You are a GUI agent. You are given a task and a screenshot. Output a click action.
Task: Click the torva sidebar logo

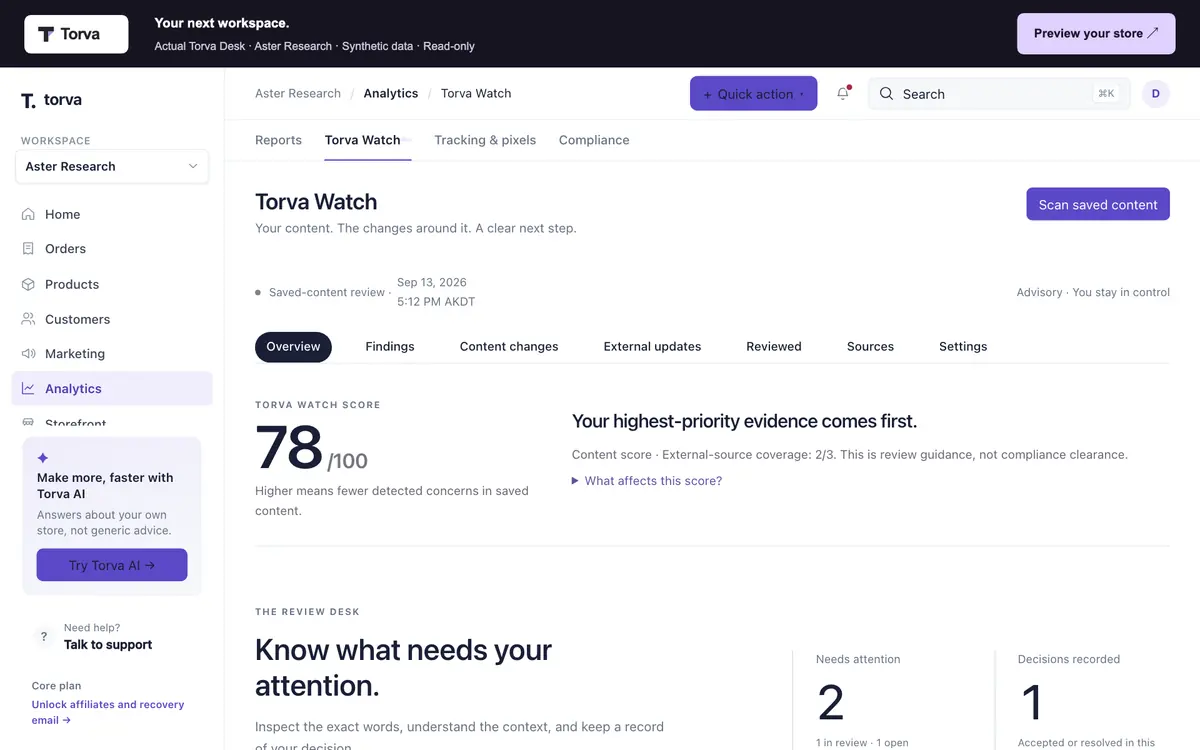(51, 100)
